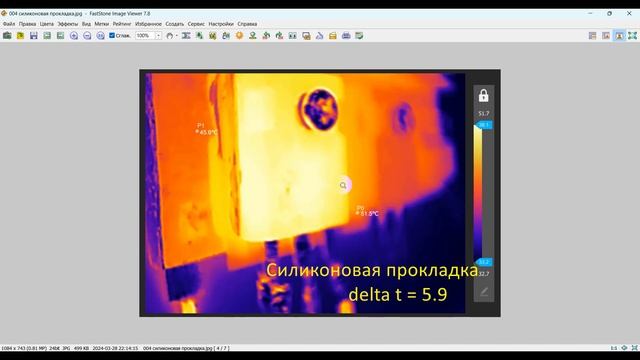This screenshot has height=360, width=640.
Task: Expand the zoom percentage dropdown arrow
Action: 158,36
